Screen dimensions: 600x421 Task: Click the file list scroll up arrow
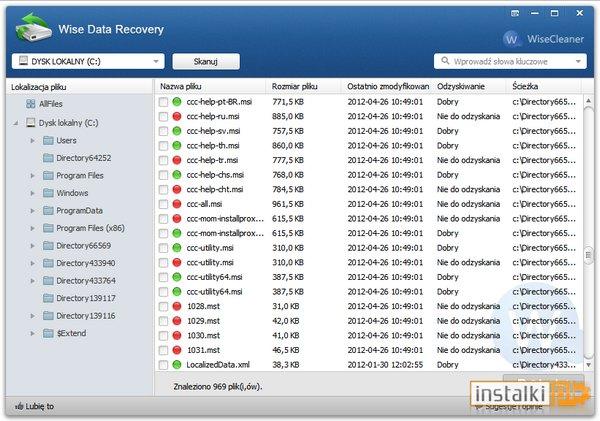(589, 101)
